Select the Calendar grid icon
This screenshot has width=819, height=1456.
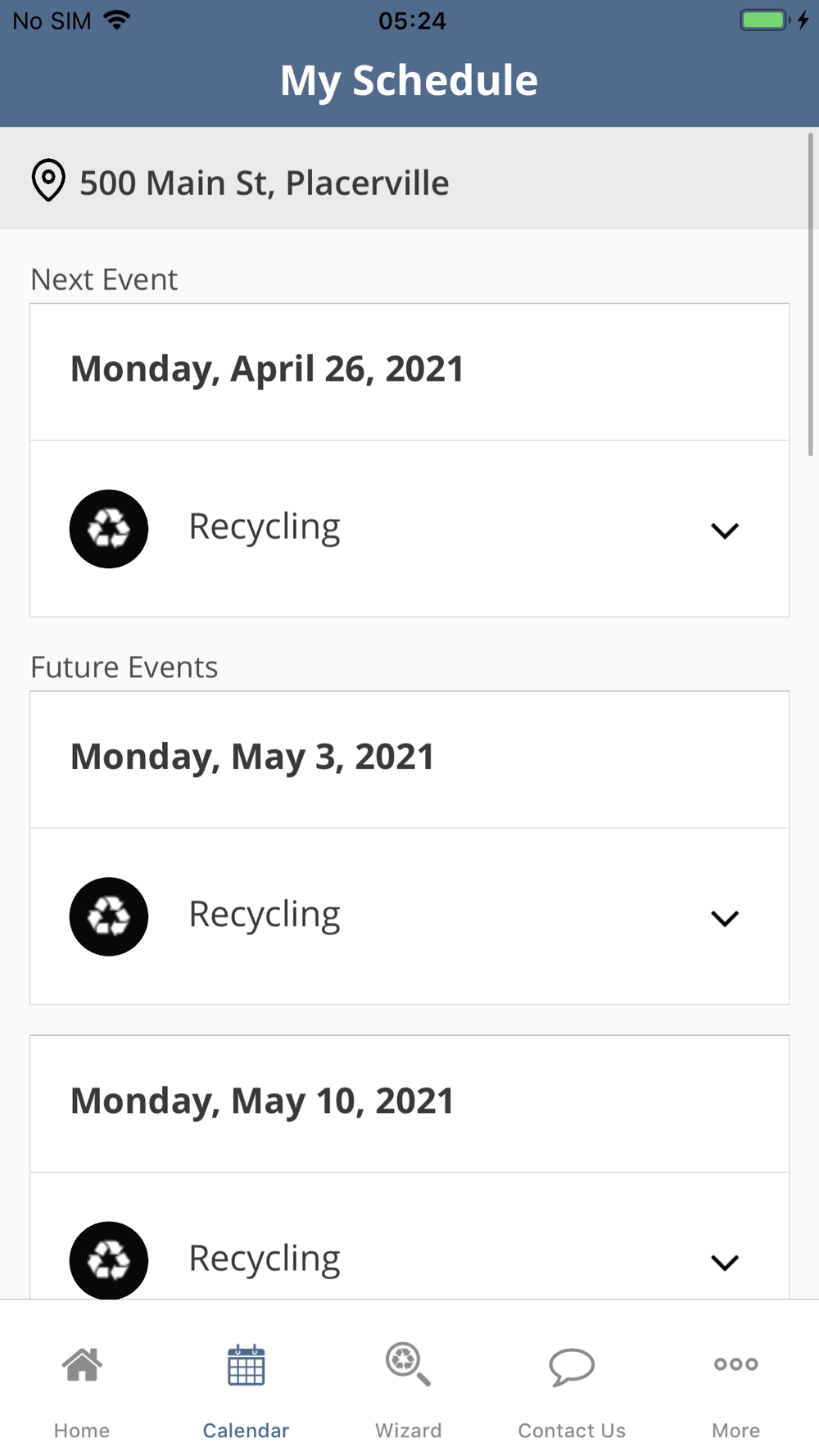coord(246,1365)
